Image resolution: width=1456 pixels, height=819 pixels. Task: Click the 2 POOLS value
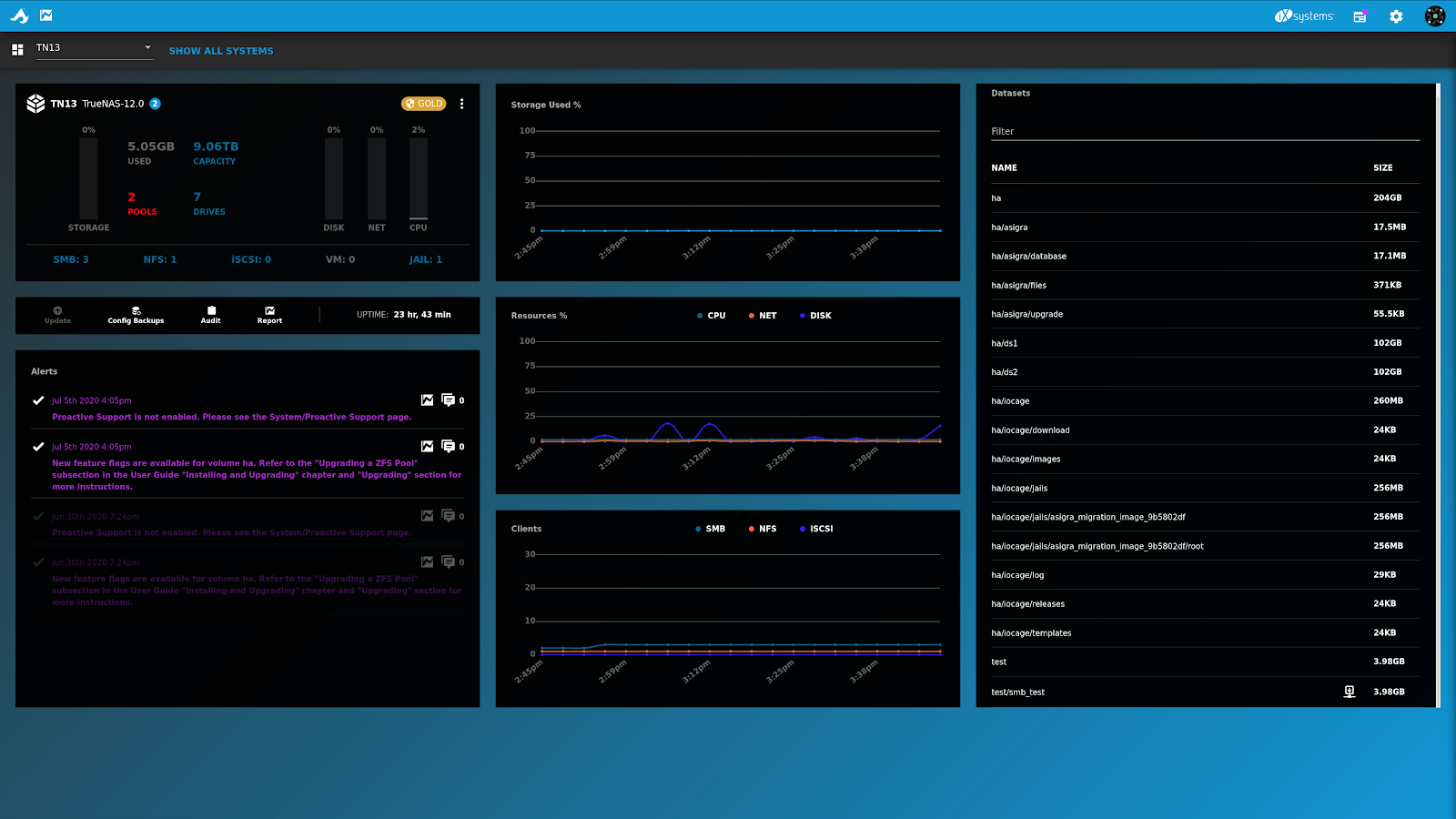click(x=142, y=203)
